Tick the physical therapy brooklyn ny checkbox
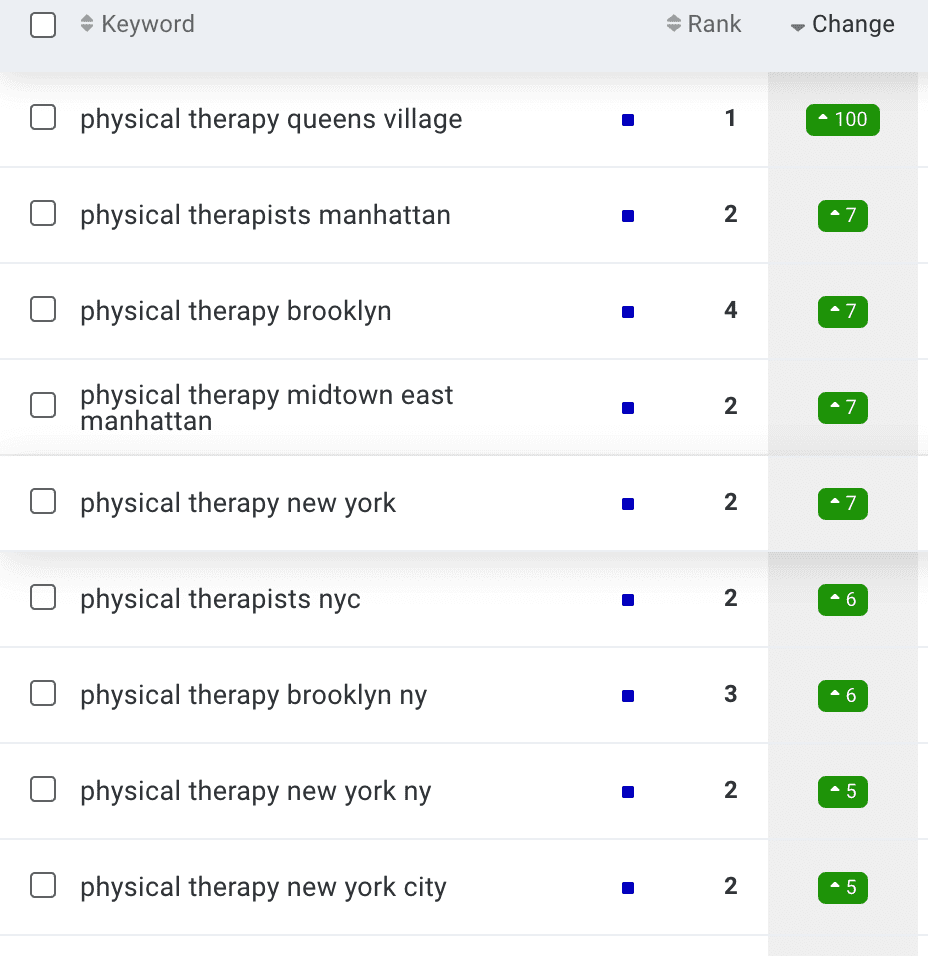Screen dimensions: 928x956 tap(43, 693)
